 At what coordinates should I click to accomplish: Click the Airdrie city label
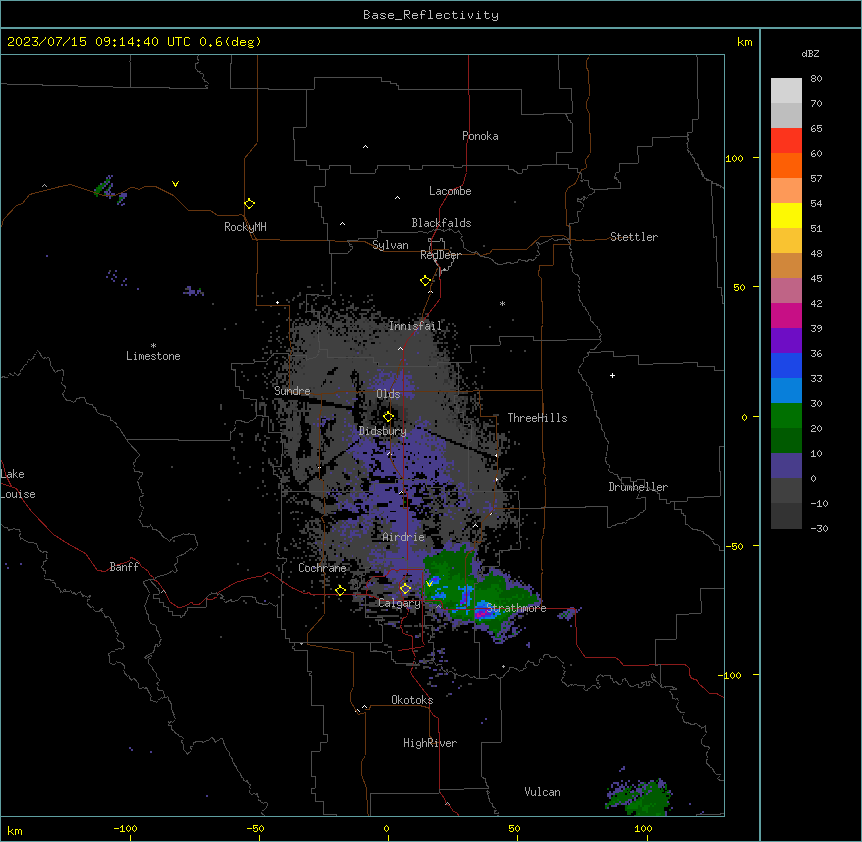(x=403, y=537)
